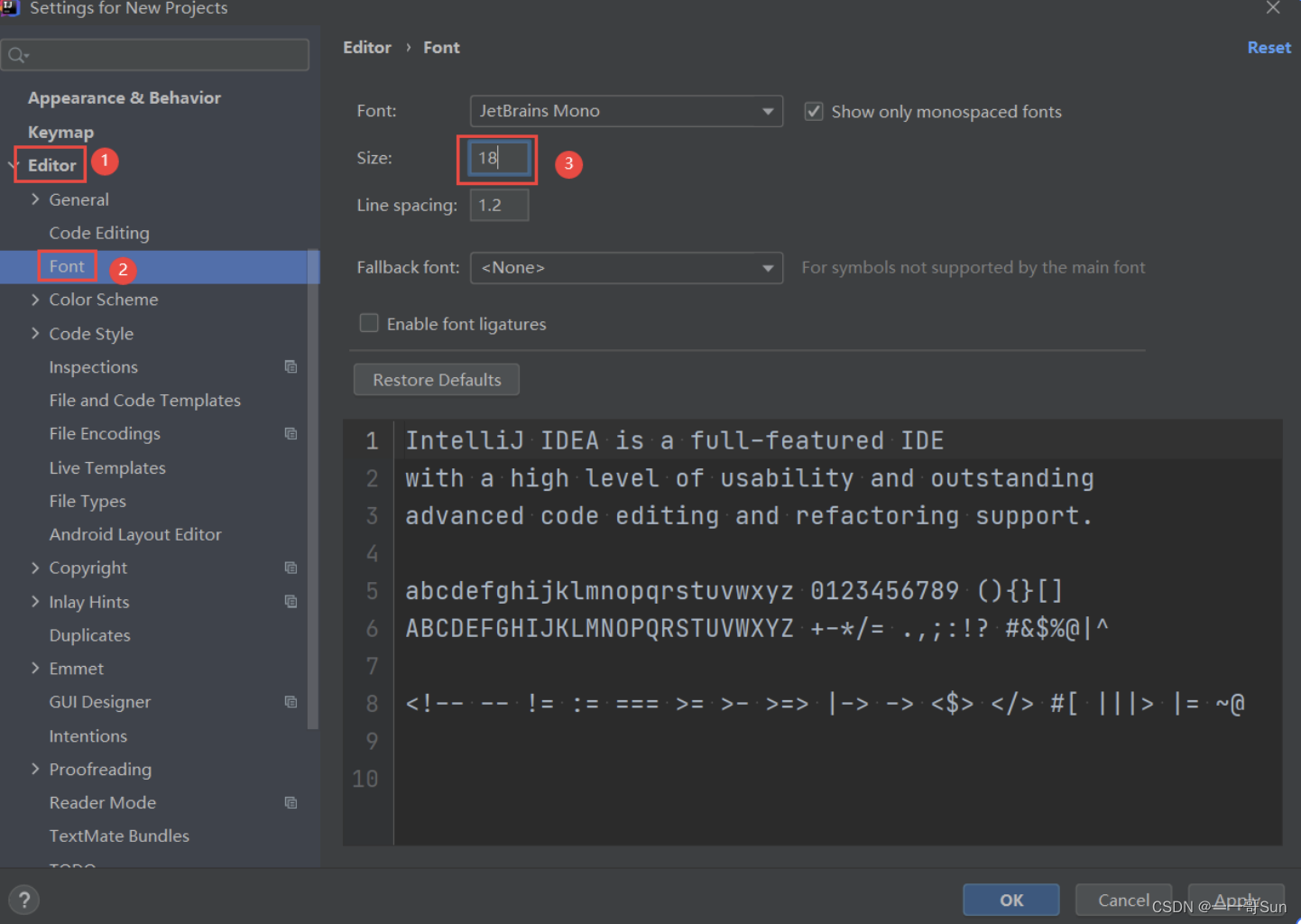The image size is (1301, 924).
Task: Open Keymap settings category
Action: (60, 132)
